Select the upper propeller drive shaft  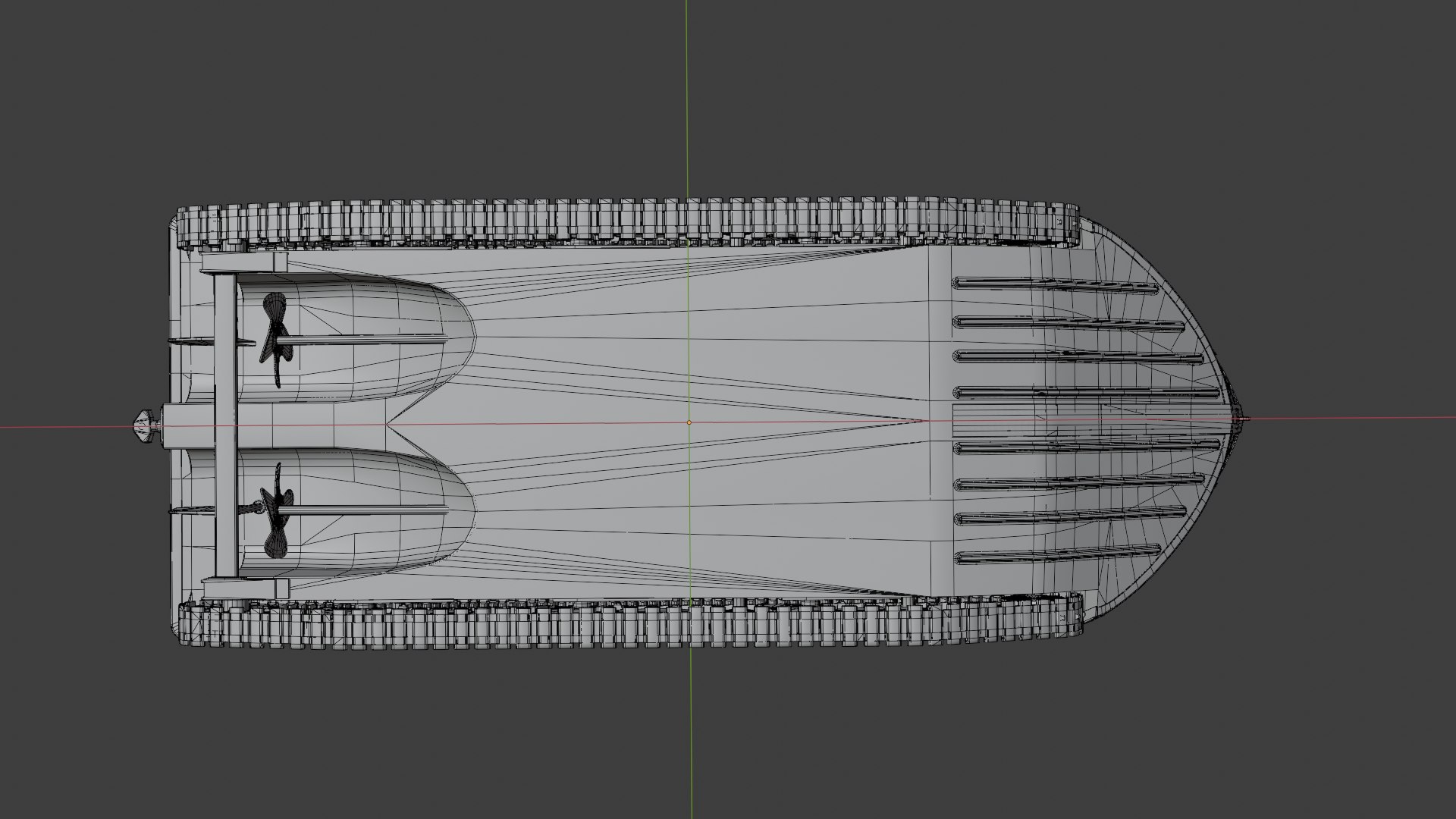click(x=364, y=339)
